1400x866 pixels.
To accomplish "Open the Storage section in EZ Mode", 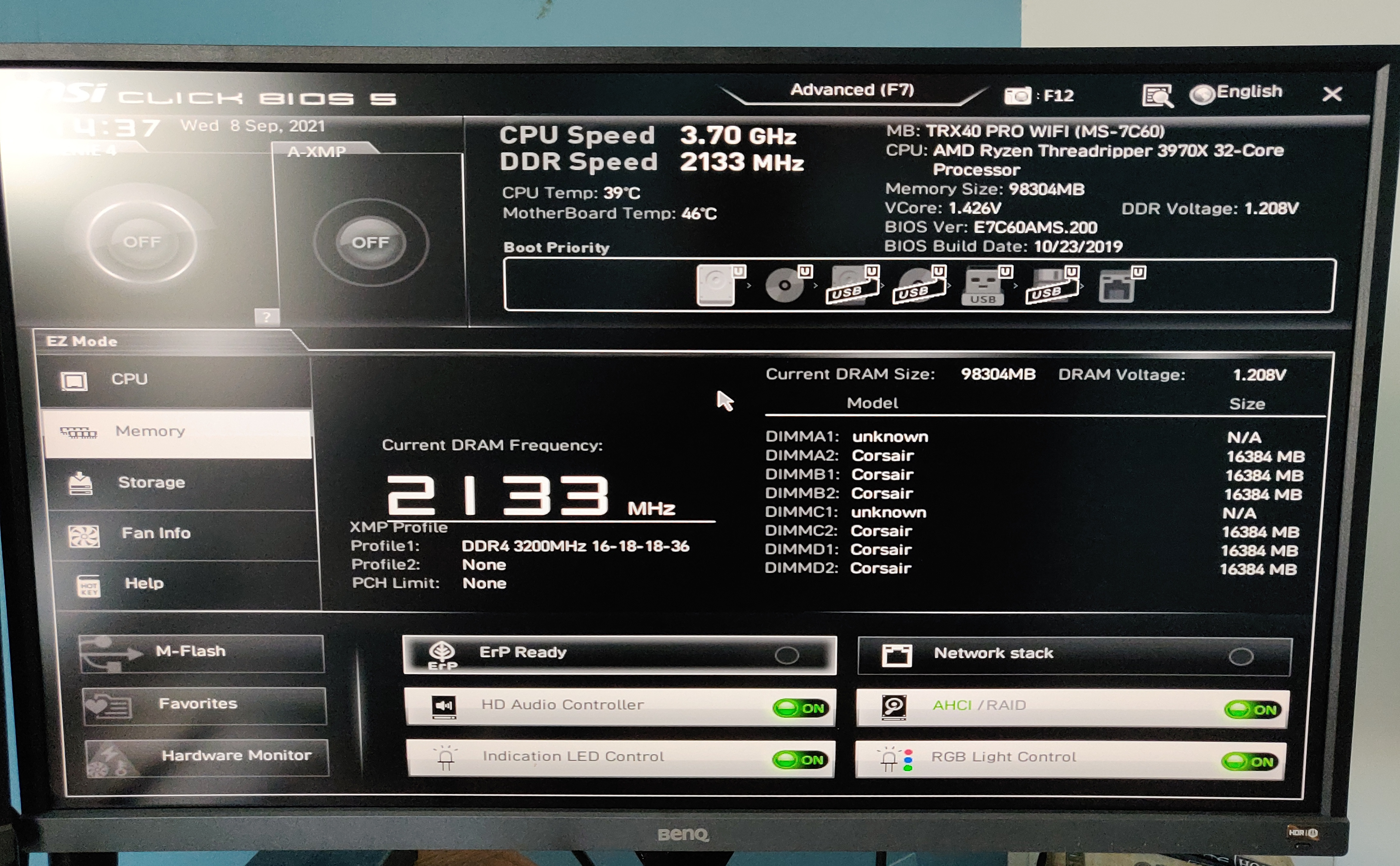I will click(151, 482).
